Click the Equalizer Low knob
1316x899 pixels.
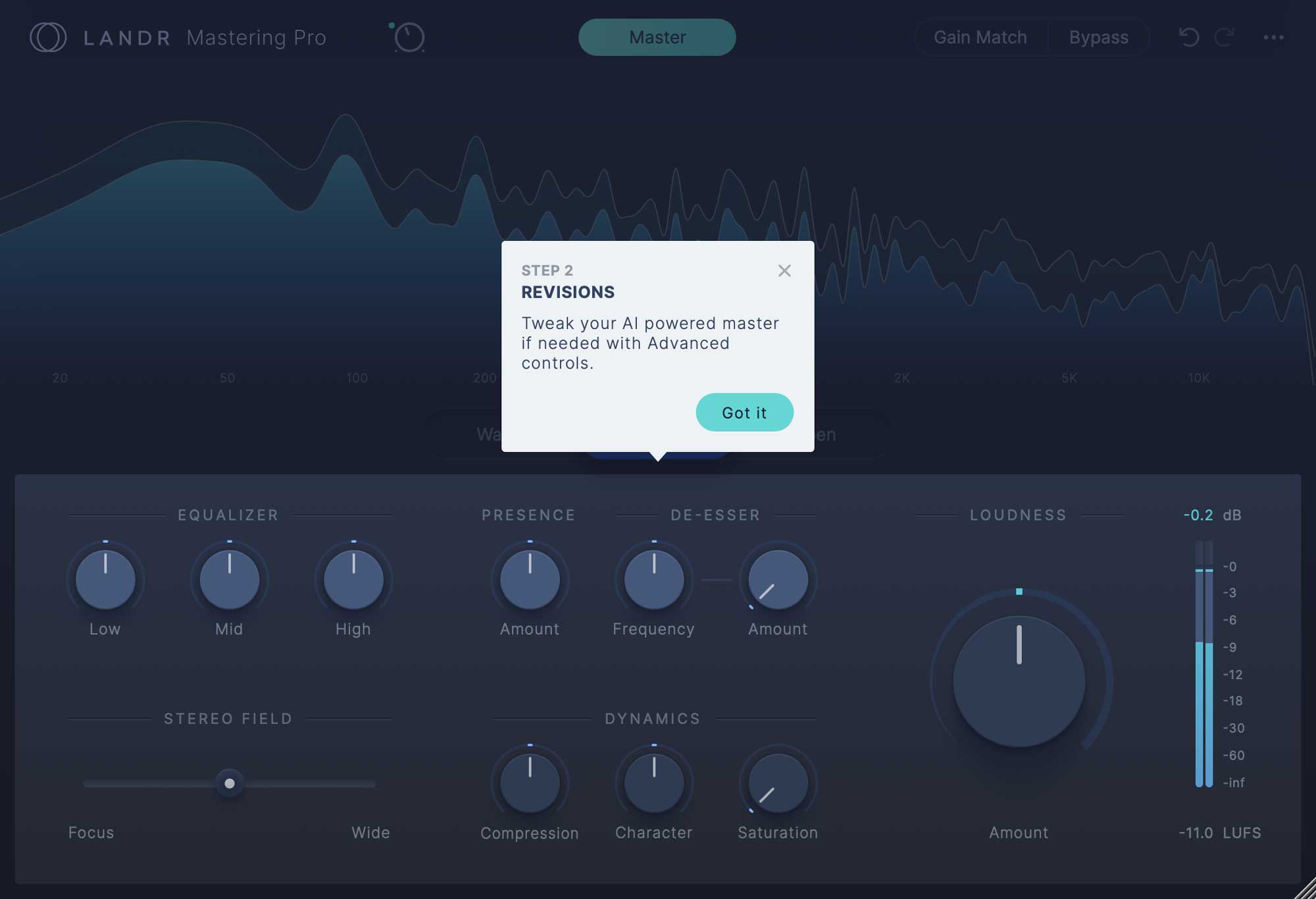tap(105, 579)
